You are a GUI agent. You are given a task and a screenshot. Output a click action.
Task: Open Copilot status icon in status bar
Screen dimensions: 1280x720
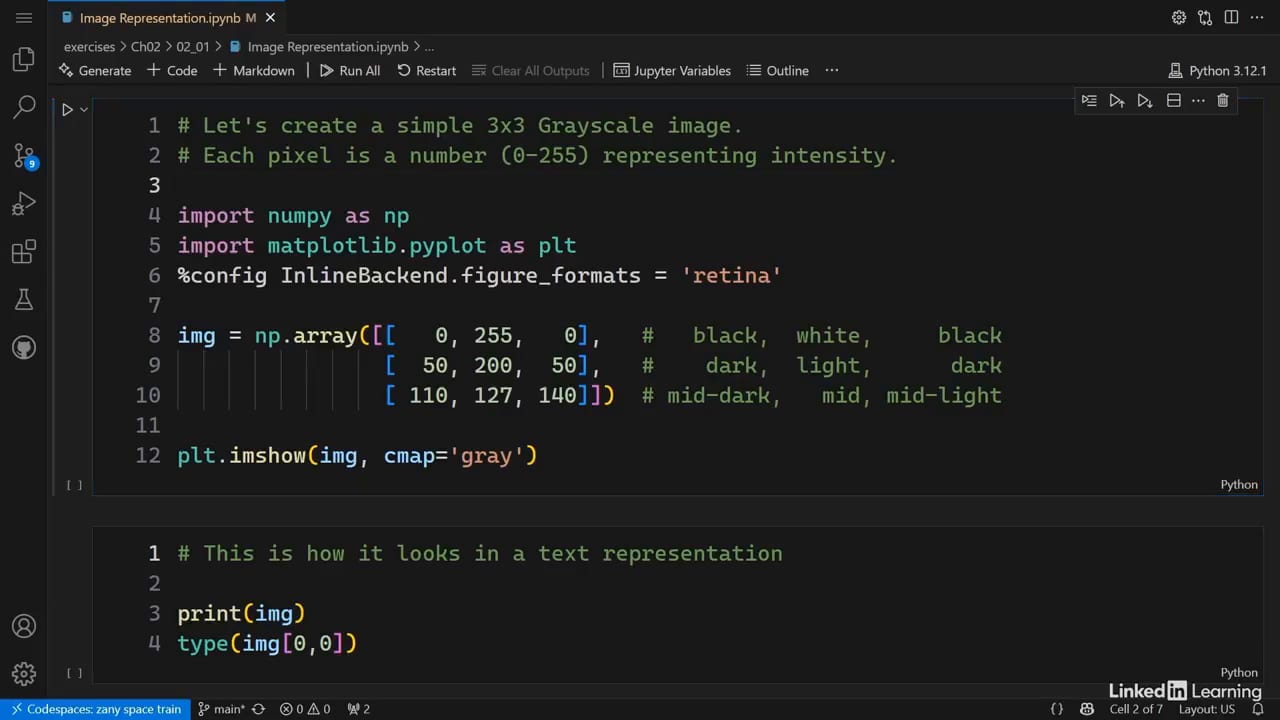click(x=1087, y=709)
